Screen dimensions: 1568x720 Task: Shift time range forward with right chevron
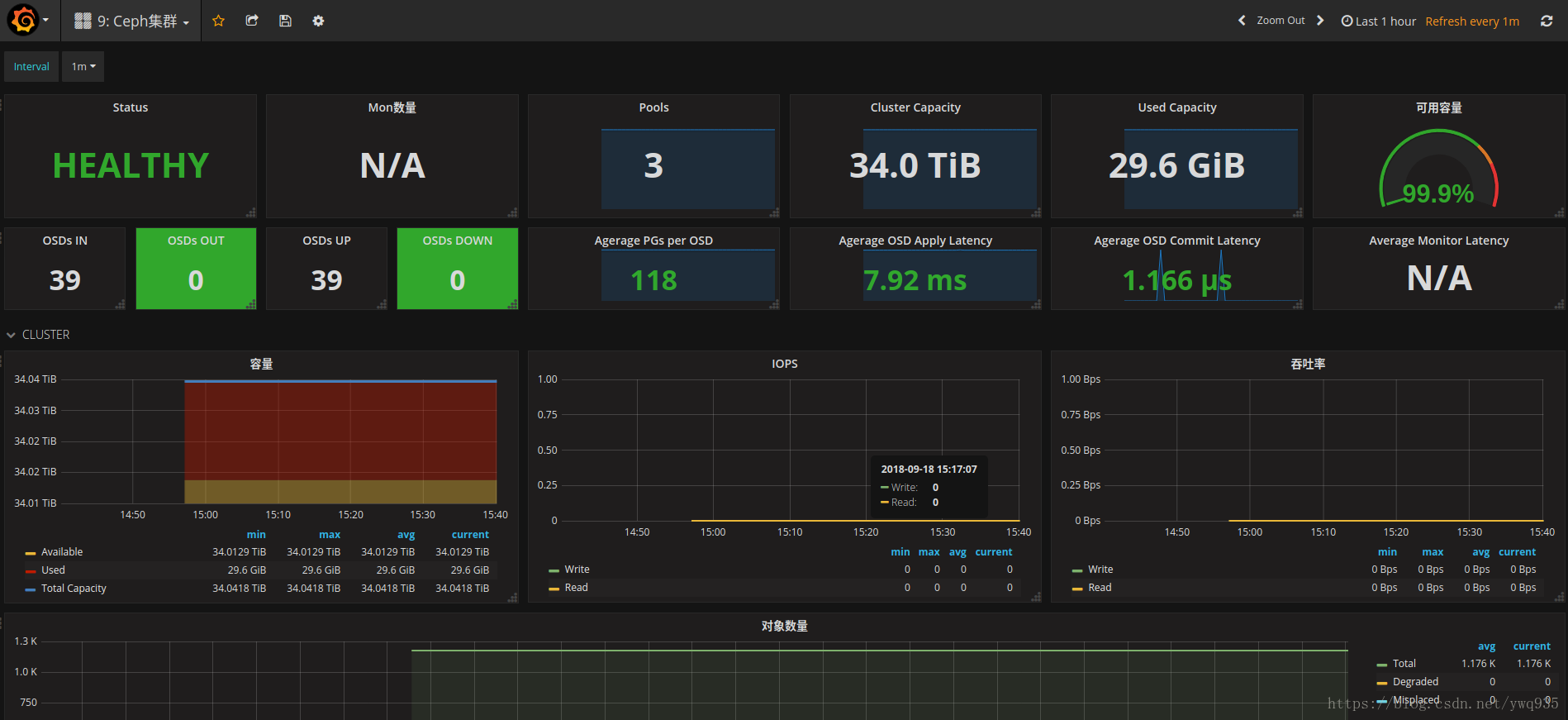pyautogui.click(x=1320, y=21)
